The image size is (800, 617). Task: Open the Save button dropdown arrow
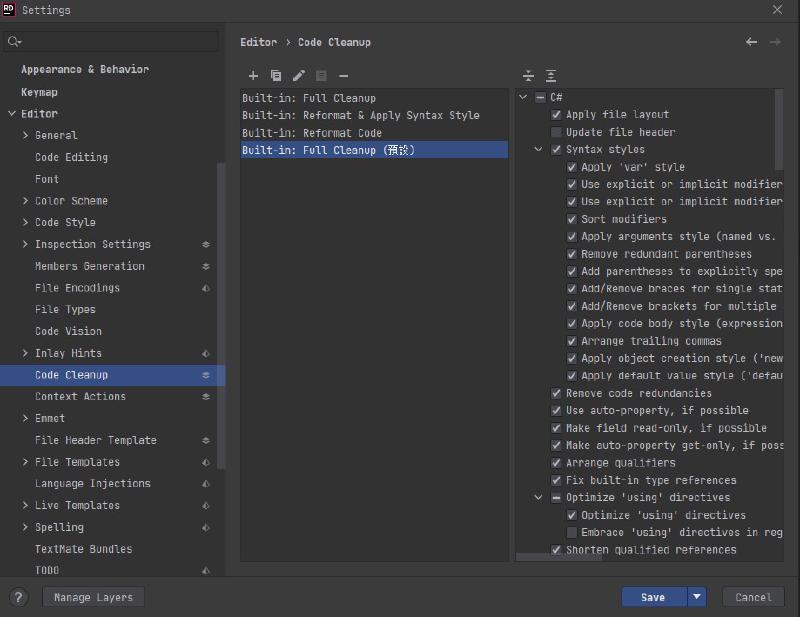697,597
